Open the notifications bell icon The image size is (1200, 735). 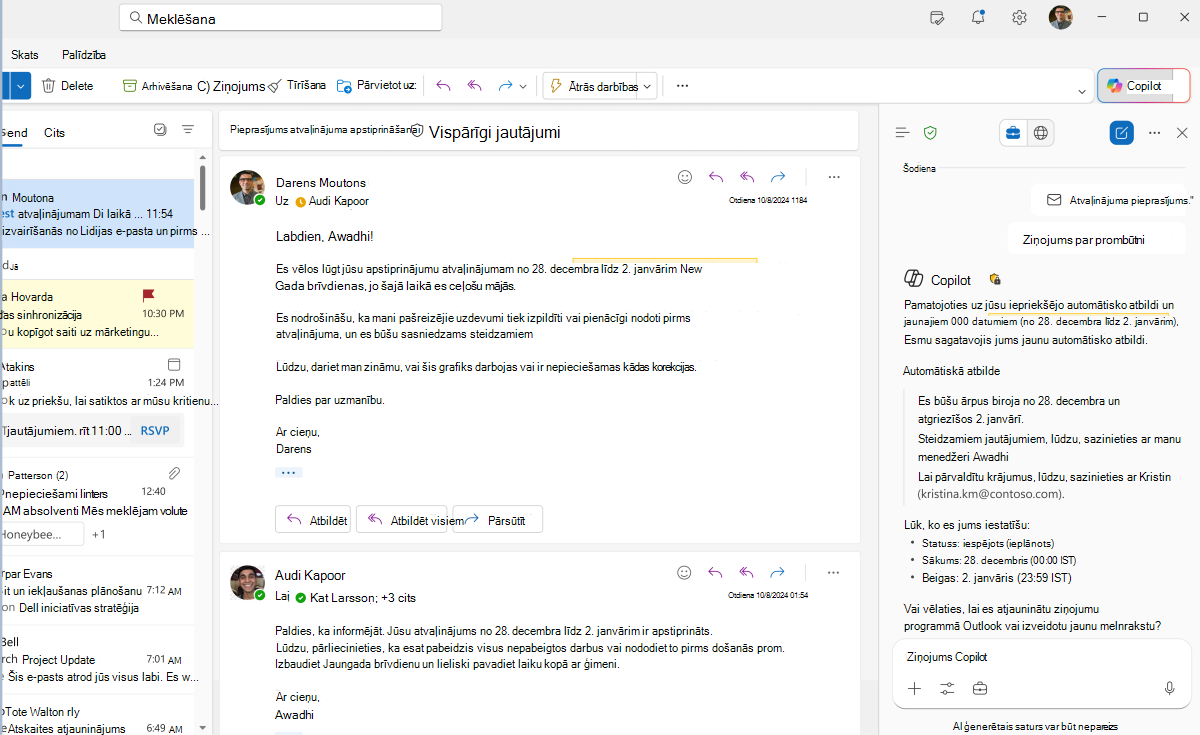(978, 17)
